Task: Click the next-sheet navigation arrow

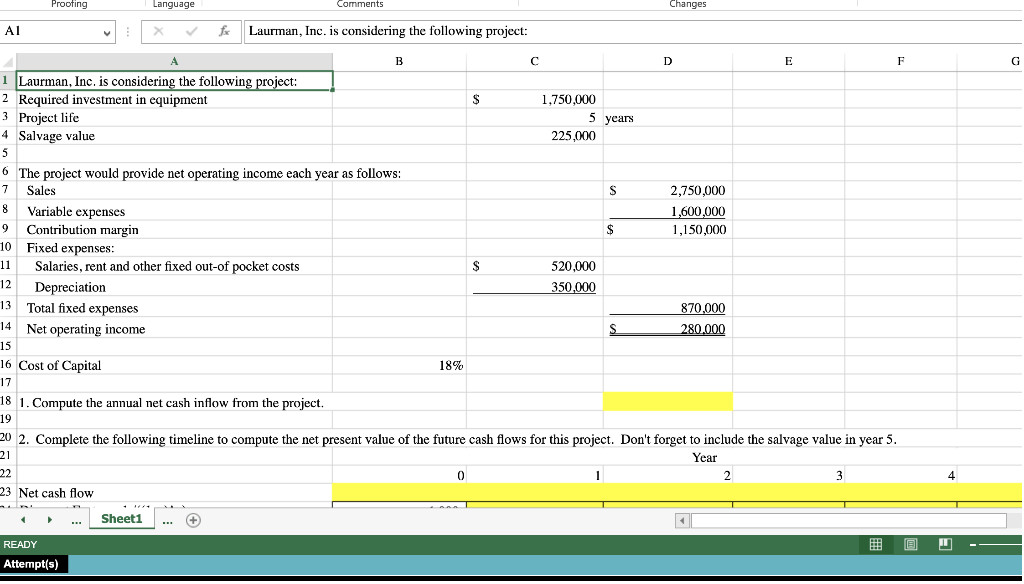Action: coord(49,520)
